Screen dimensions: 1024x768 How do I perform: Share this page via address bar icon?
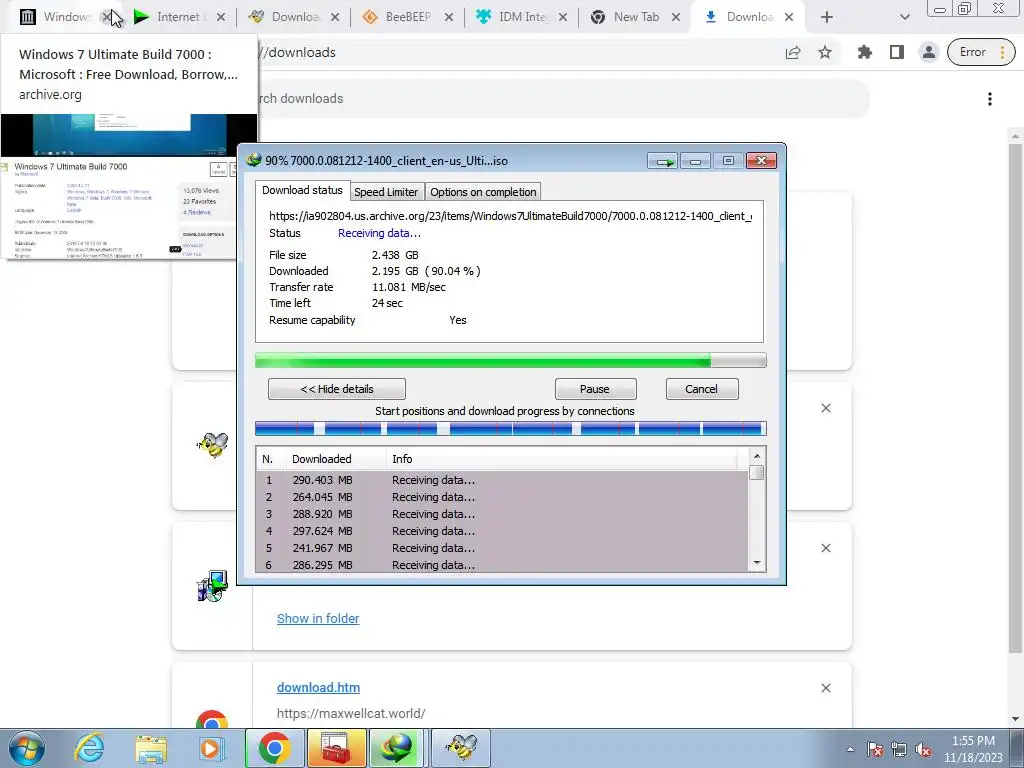pos(793,52)
